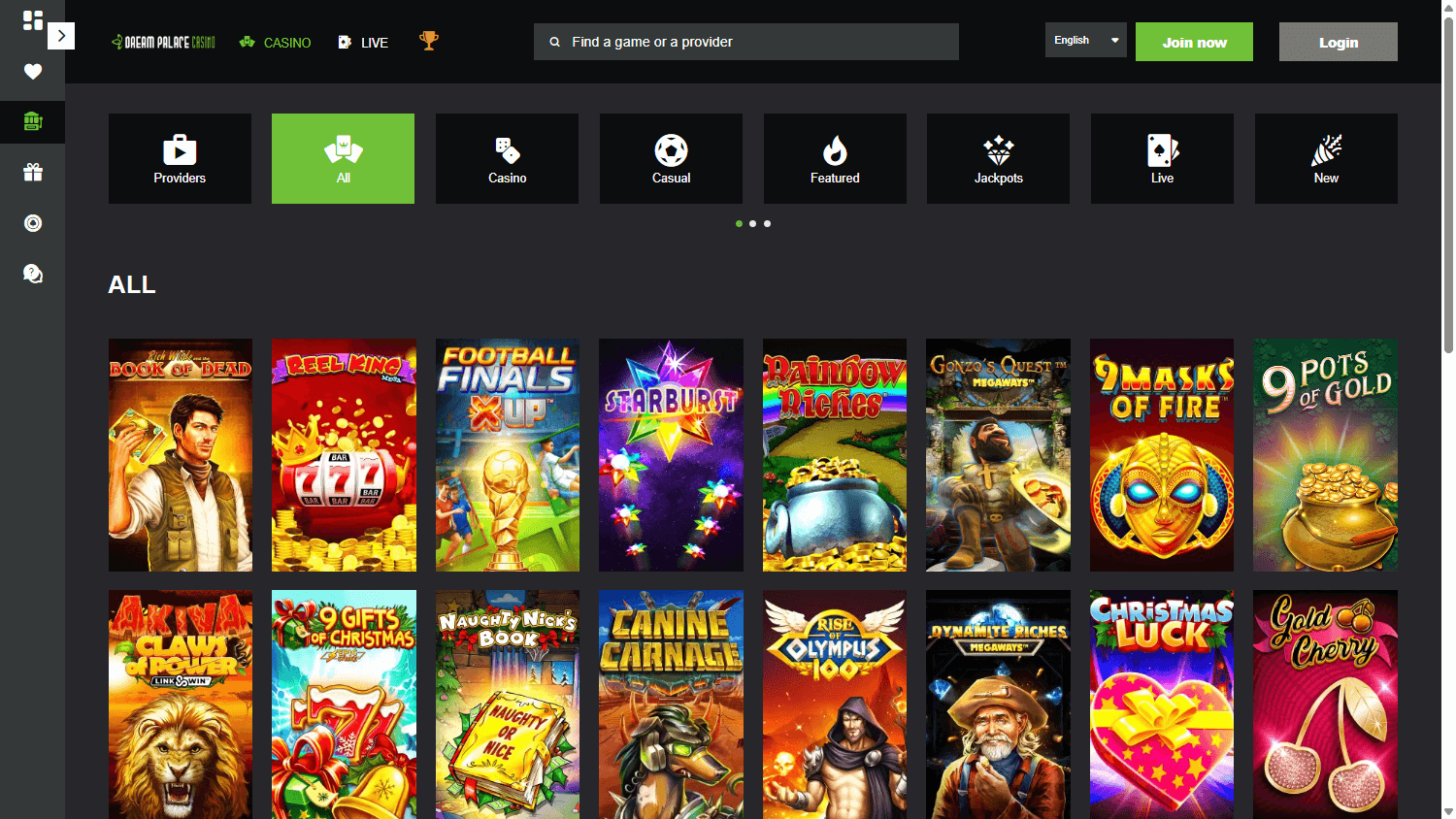The image size is (1456, 819).
Task: Open the slot machine games icon in sidebar
Action: click(x=32, y=122)
